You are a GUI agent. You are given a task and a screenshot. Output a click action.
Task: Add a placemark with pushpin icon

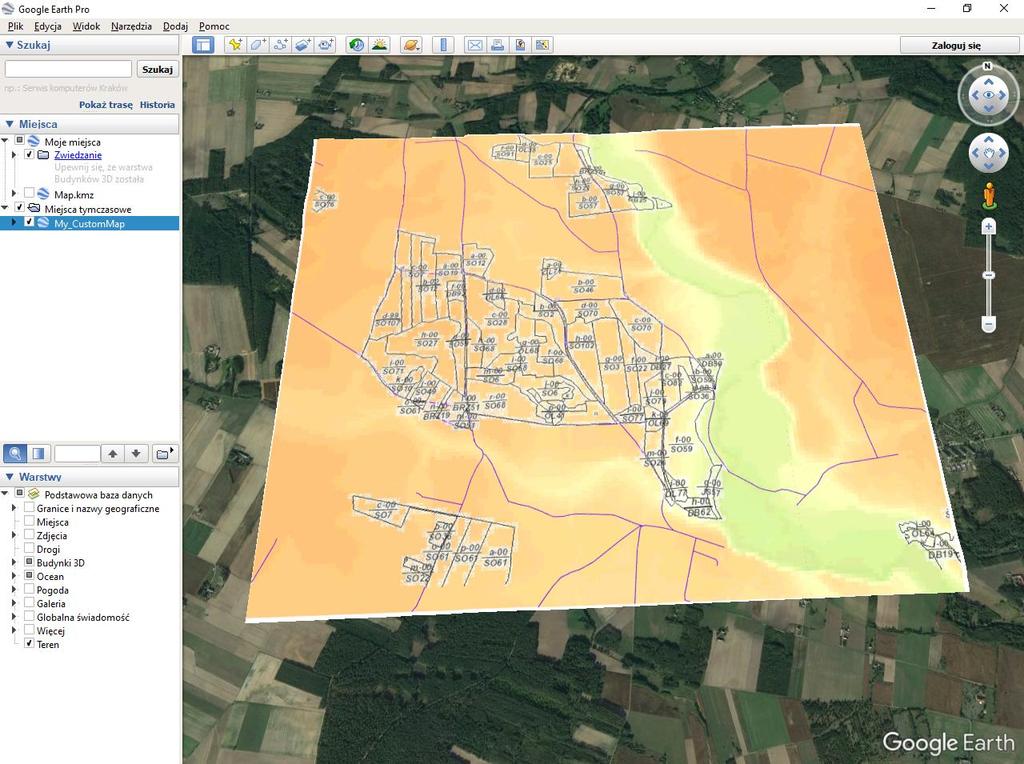[x=235, y=45]
